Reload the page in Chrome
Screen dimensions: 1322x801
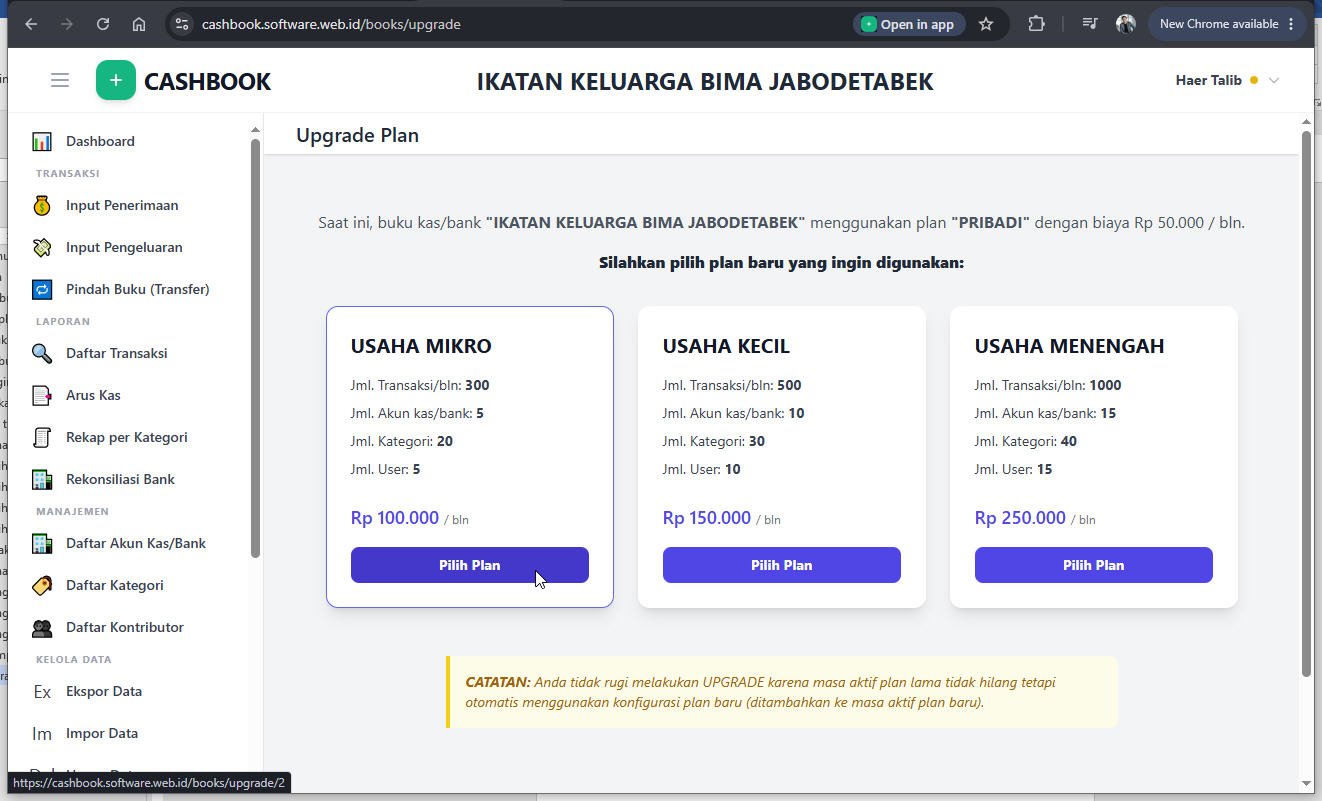[x=103, y=24]
